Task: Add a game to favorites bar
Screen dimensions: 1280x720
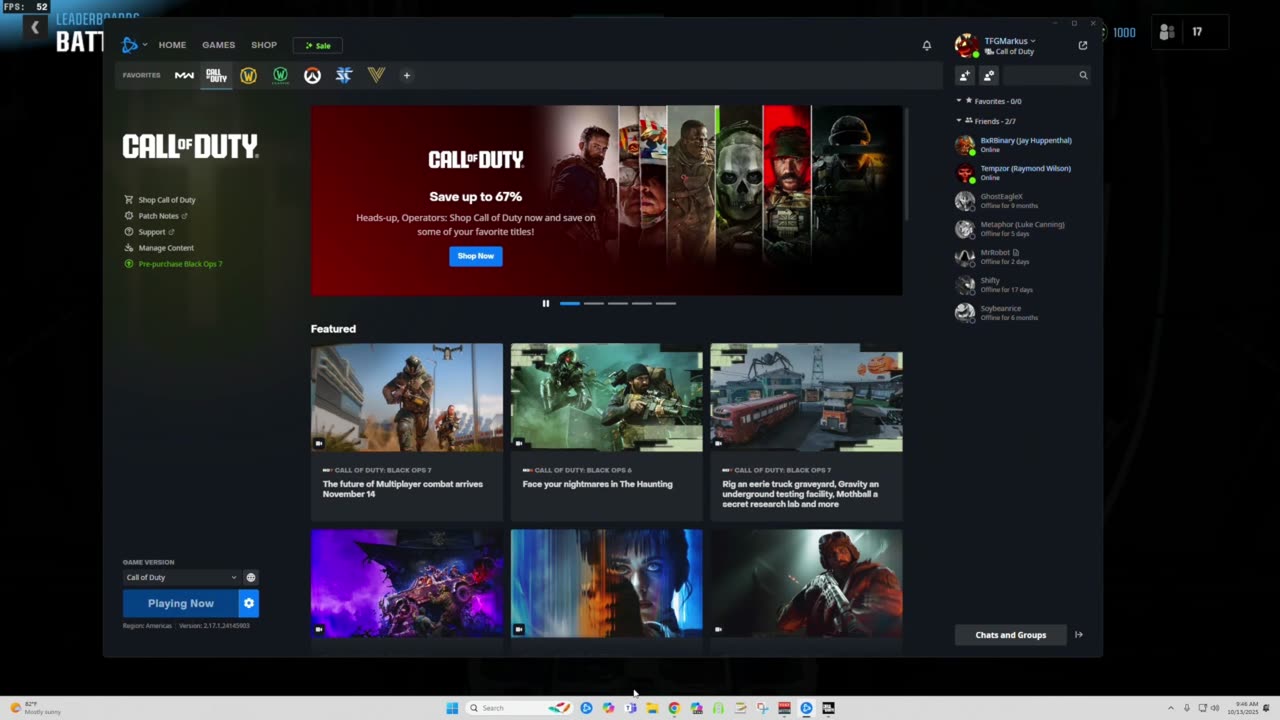Action: 406,75
